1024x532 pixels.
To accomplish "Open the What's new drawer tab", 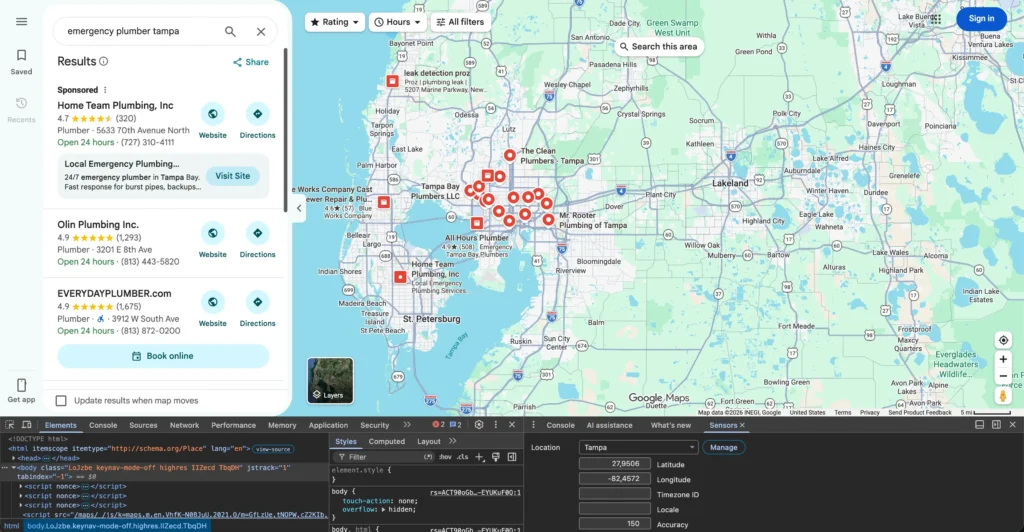I will (671, 425).
